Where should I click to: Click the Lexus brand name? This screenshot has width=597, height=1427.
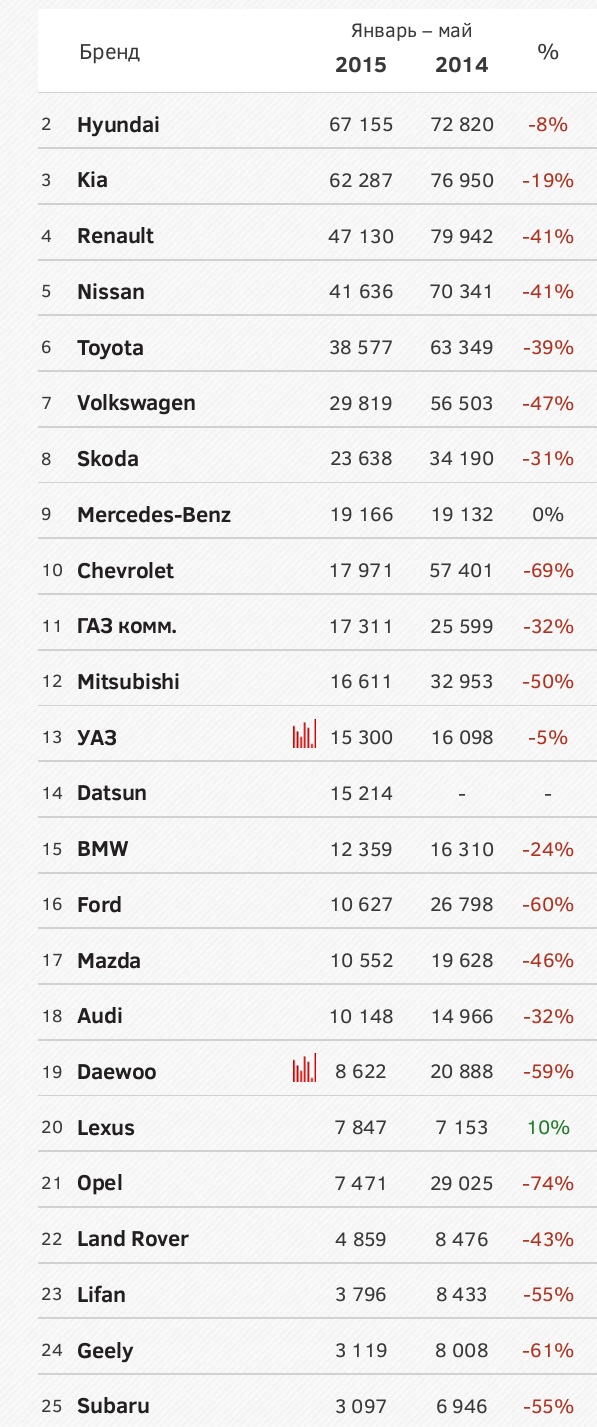coord(106,1127)
